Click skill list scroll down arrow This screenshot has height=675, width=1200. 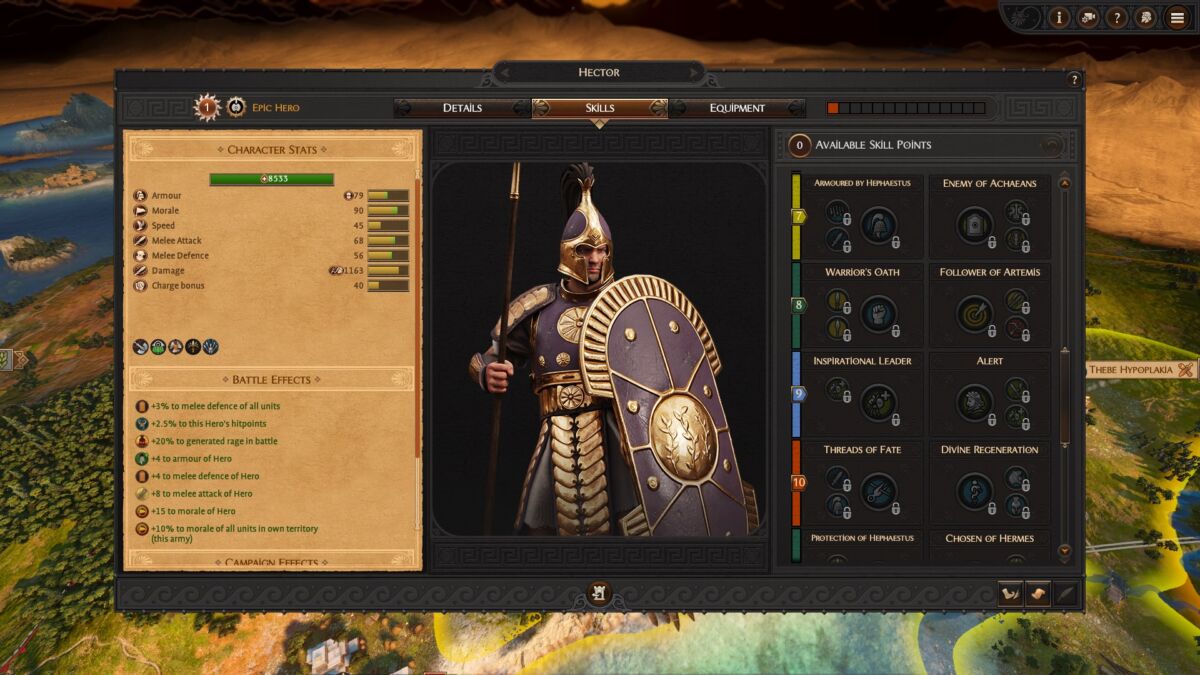[1064, 550]
